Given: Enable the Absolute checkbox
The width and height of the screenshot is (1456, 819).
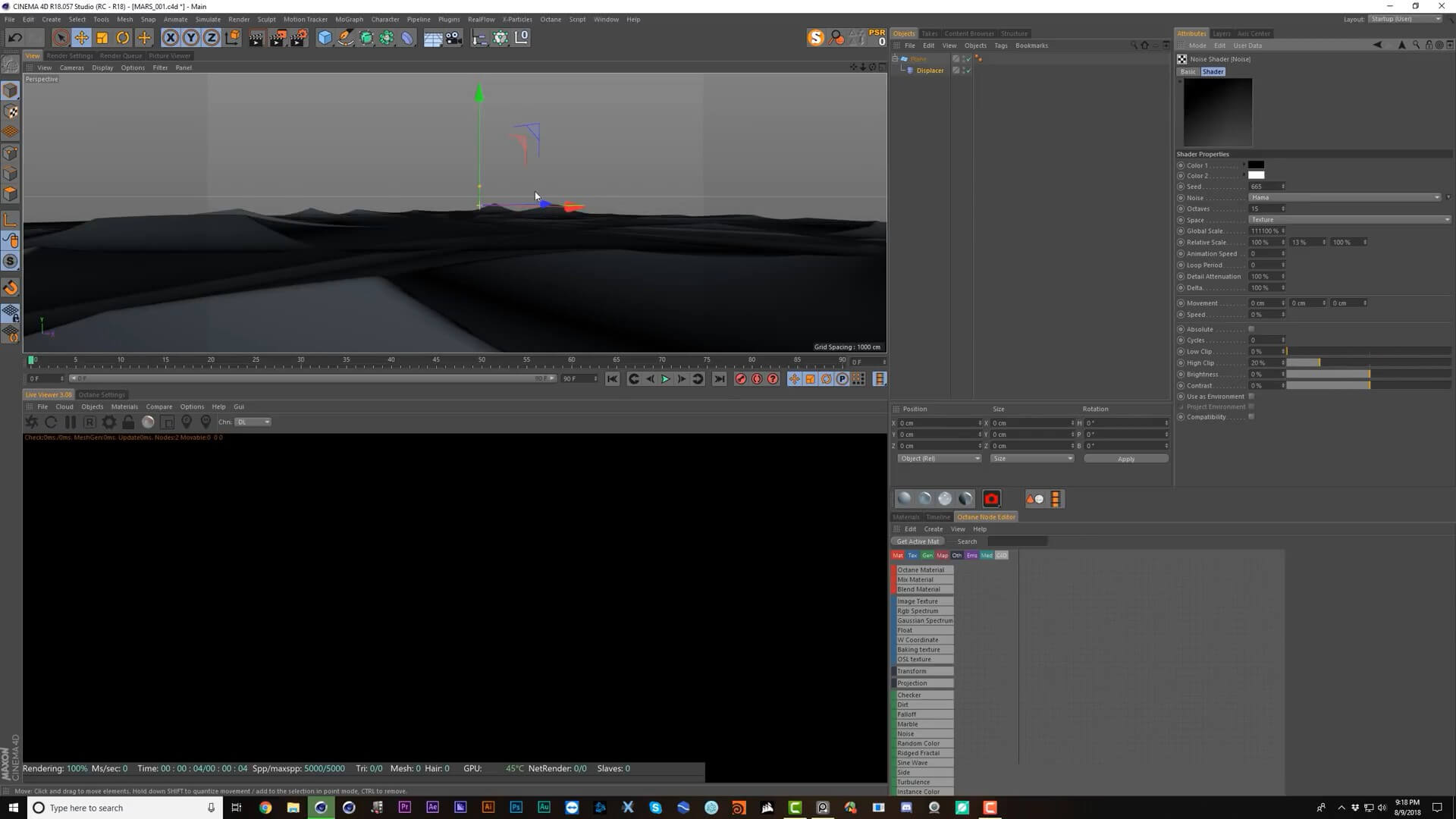Looking at the screenshot, I should point(1251,329).
